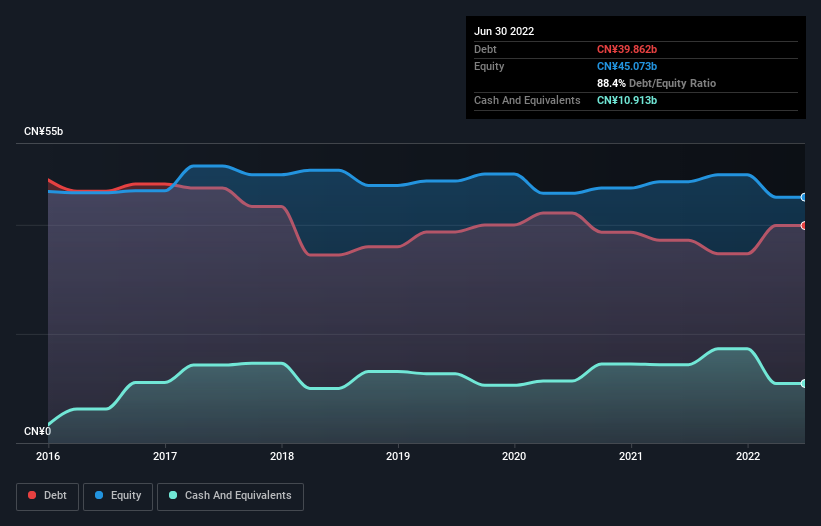
Task: Click the 2020 x-axis label
Action: coord(514,456)
